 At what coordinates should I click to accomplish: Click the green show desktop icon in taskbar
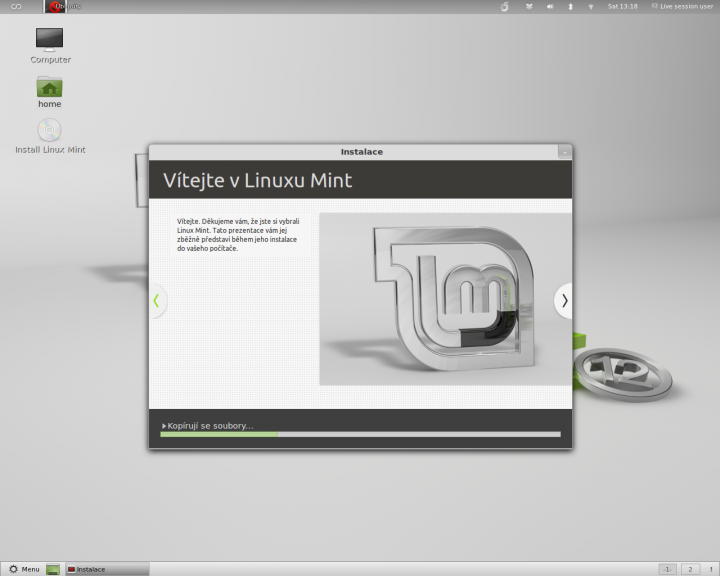[x=53, y=569]
